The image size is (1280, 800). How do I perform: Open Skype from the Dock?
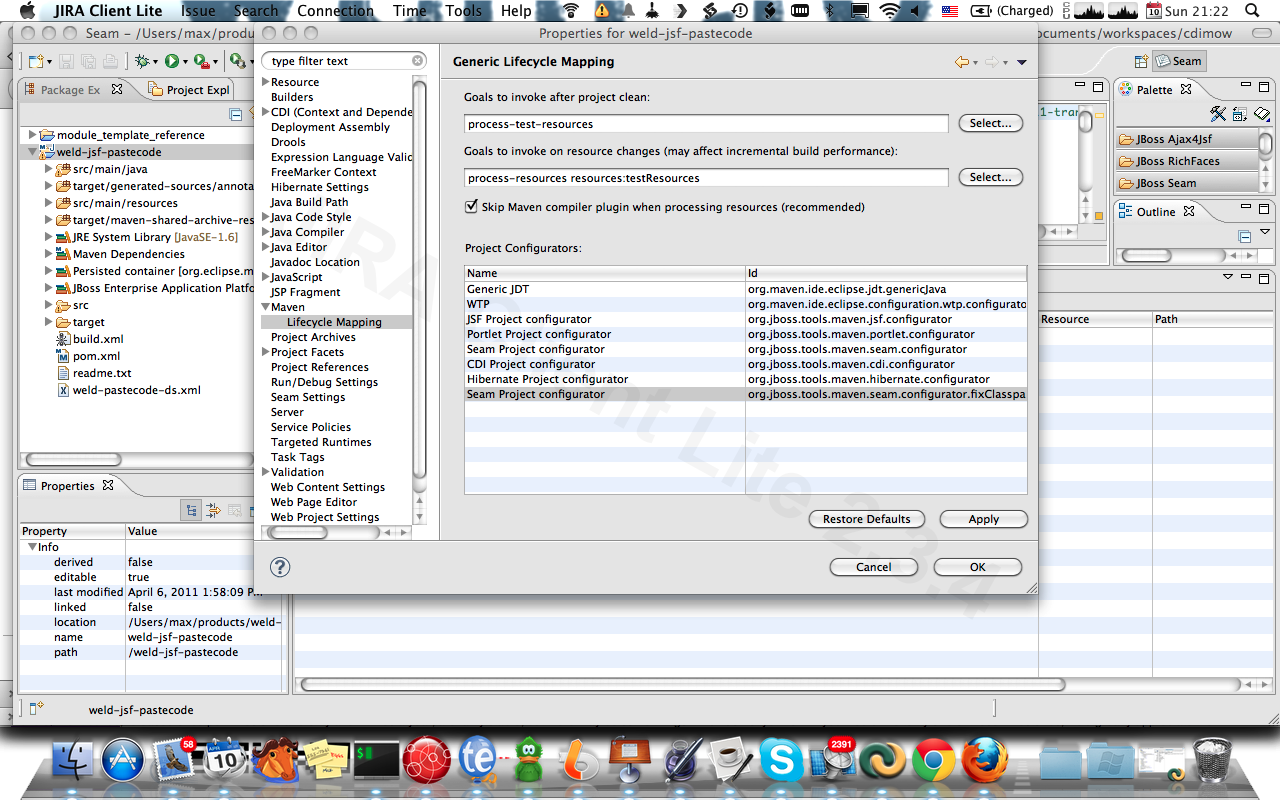(781, 761)
